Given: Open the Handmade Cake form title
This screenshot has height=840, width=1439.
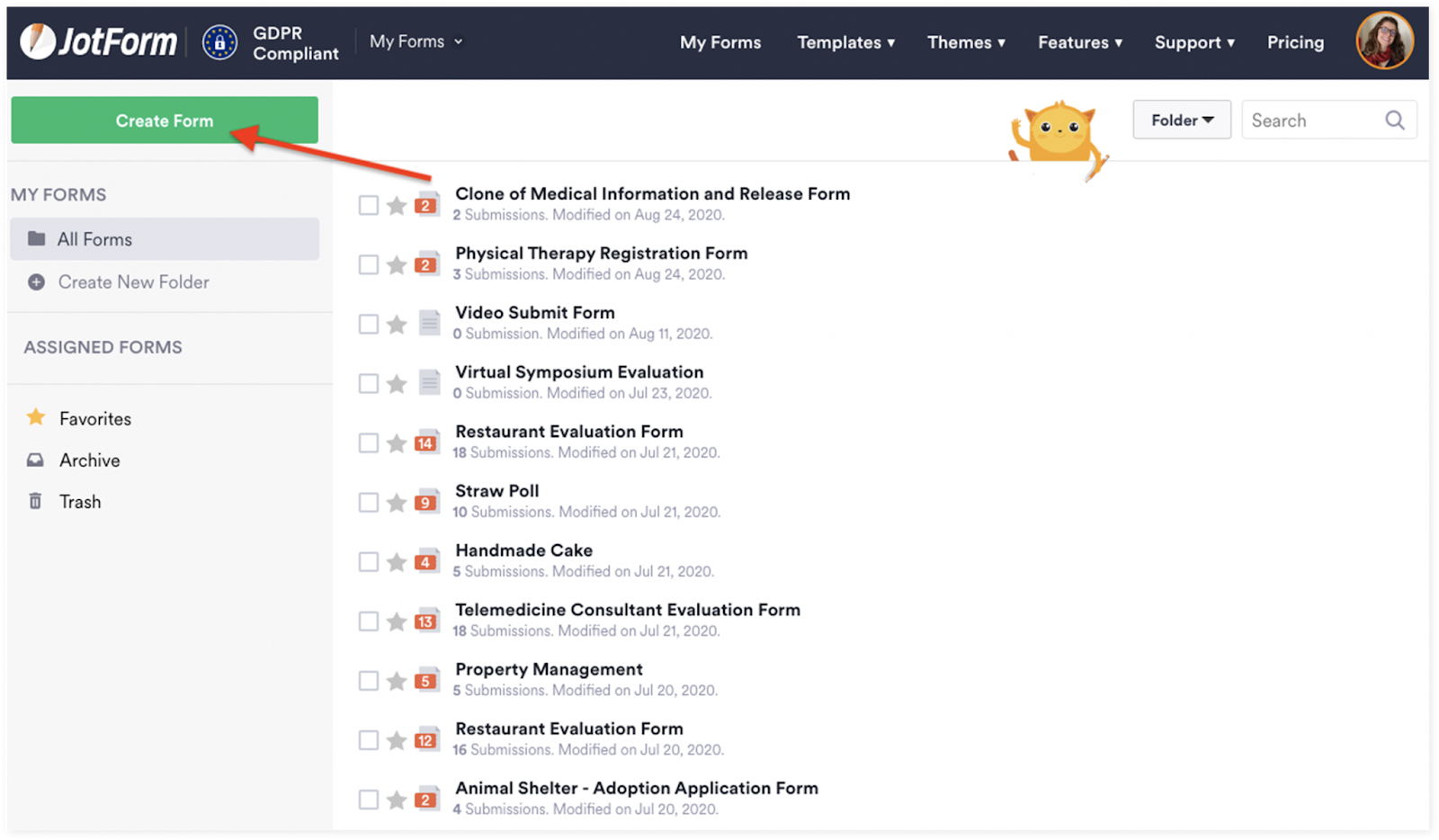Looking at the screenshot, I should pos(523,550).
